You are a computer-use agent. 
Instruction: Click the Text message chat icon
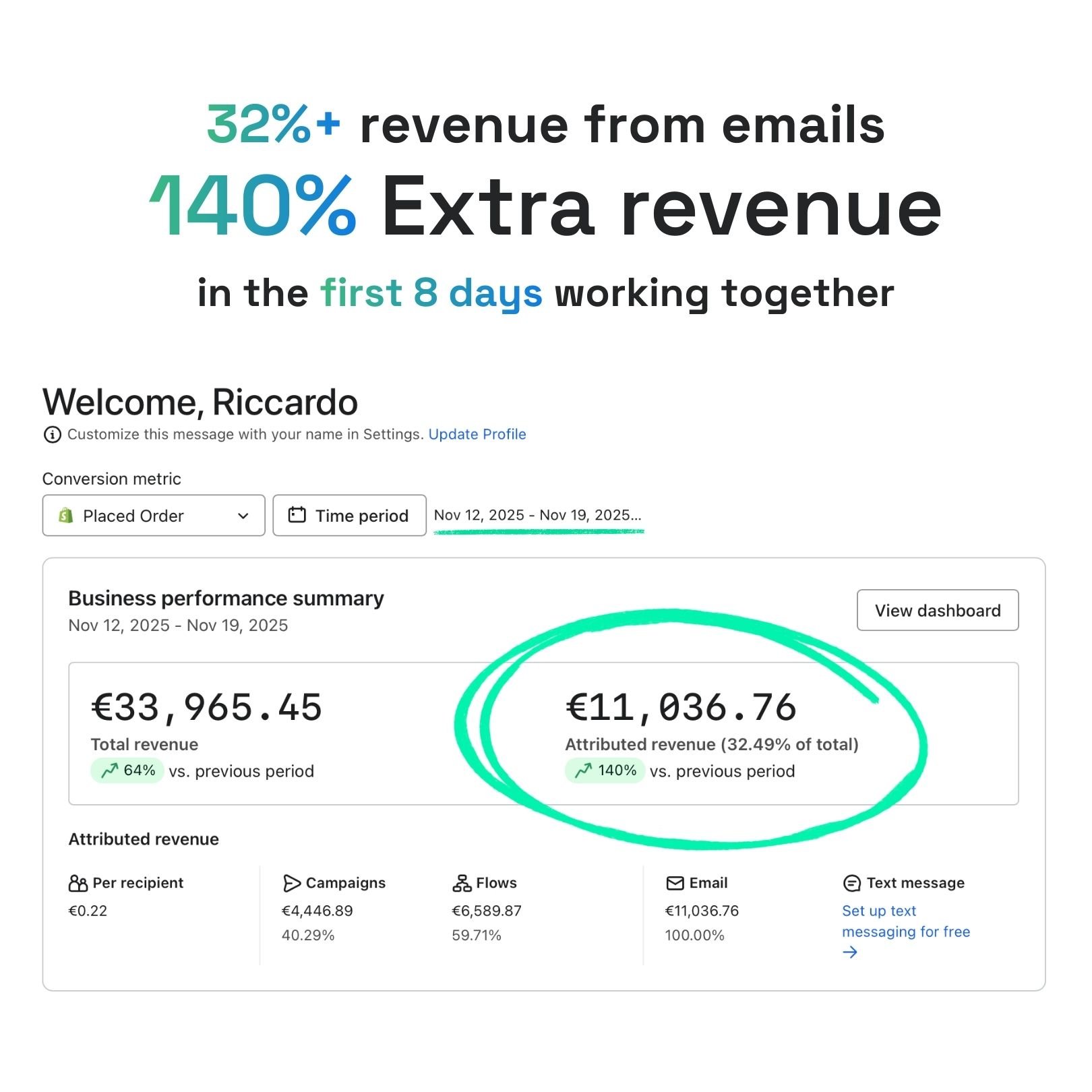[x=851, y=882]
